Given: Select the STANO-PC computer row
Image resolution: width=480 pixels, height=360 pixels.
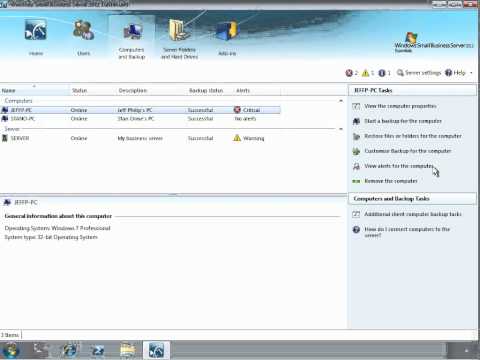Looking at the screenshot, I should coord(140,119).
